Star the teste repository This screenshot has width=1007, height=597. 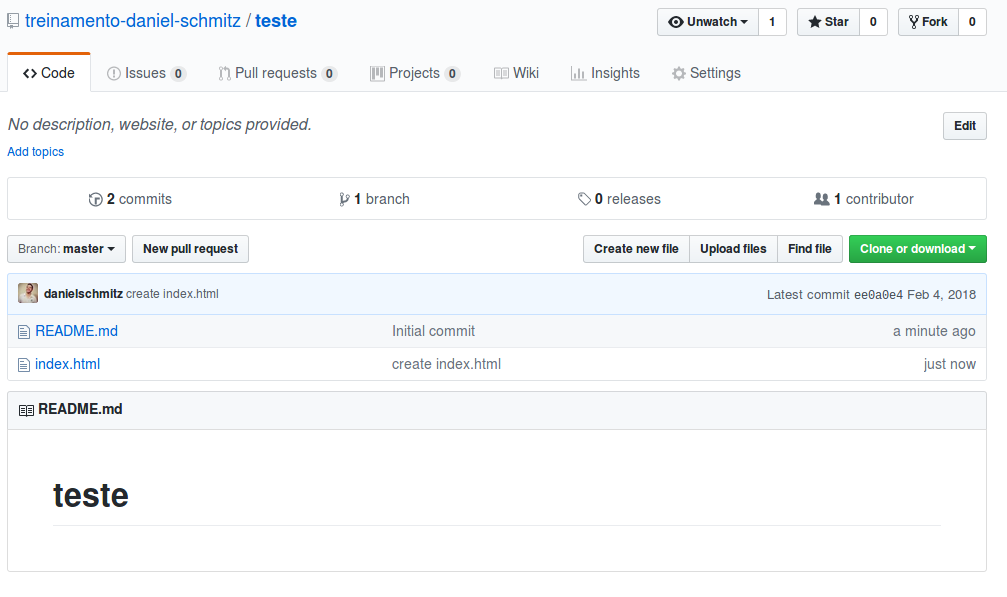828,22
